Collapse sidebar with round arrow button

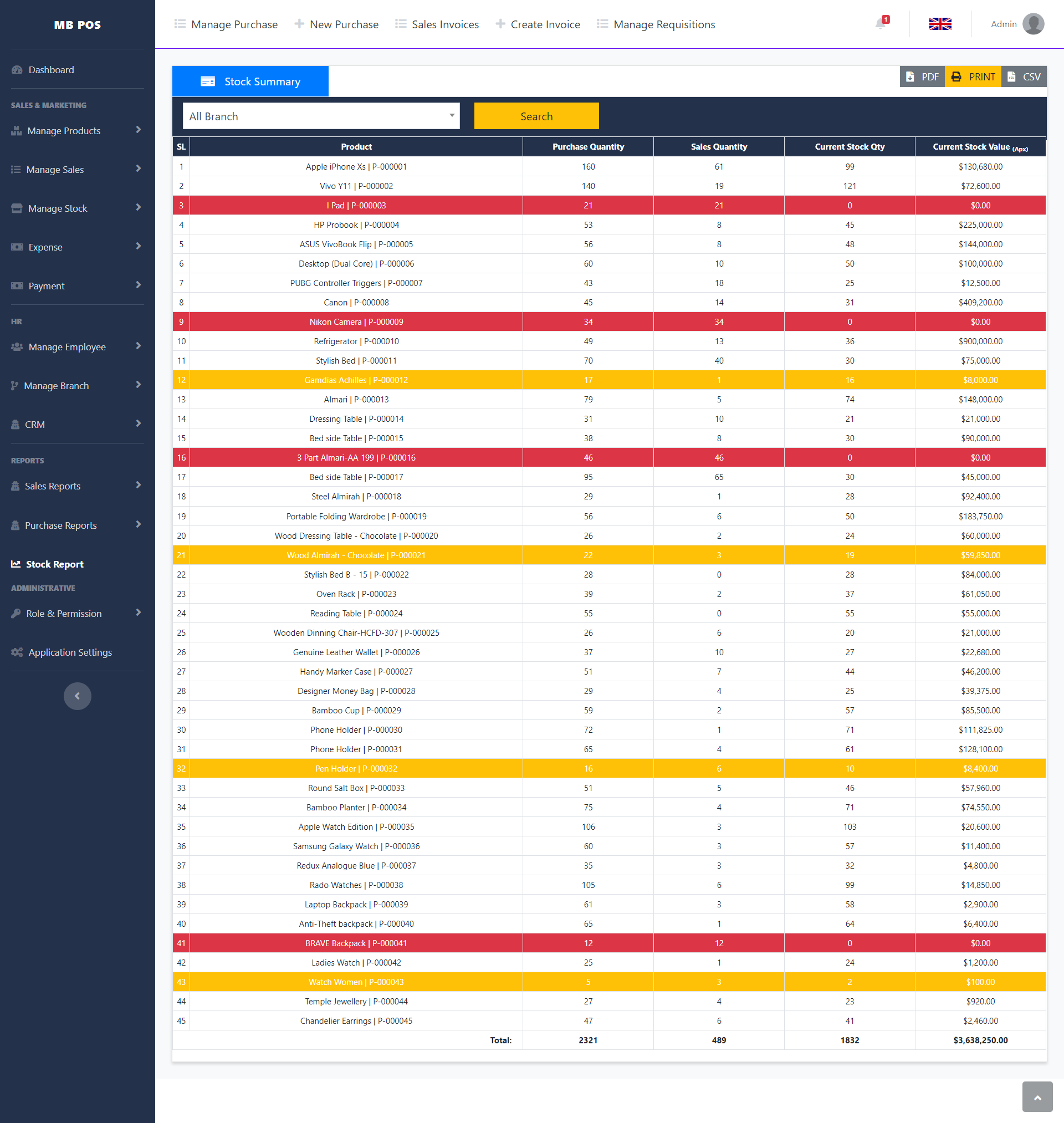click(77, 696)
